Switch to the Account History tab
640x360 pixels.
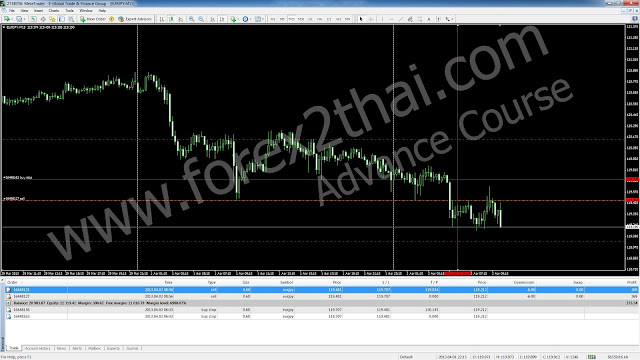pyautogui.click(x=38, y=348)
